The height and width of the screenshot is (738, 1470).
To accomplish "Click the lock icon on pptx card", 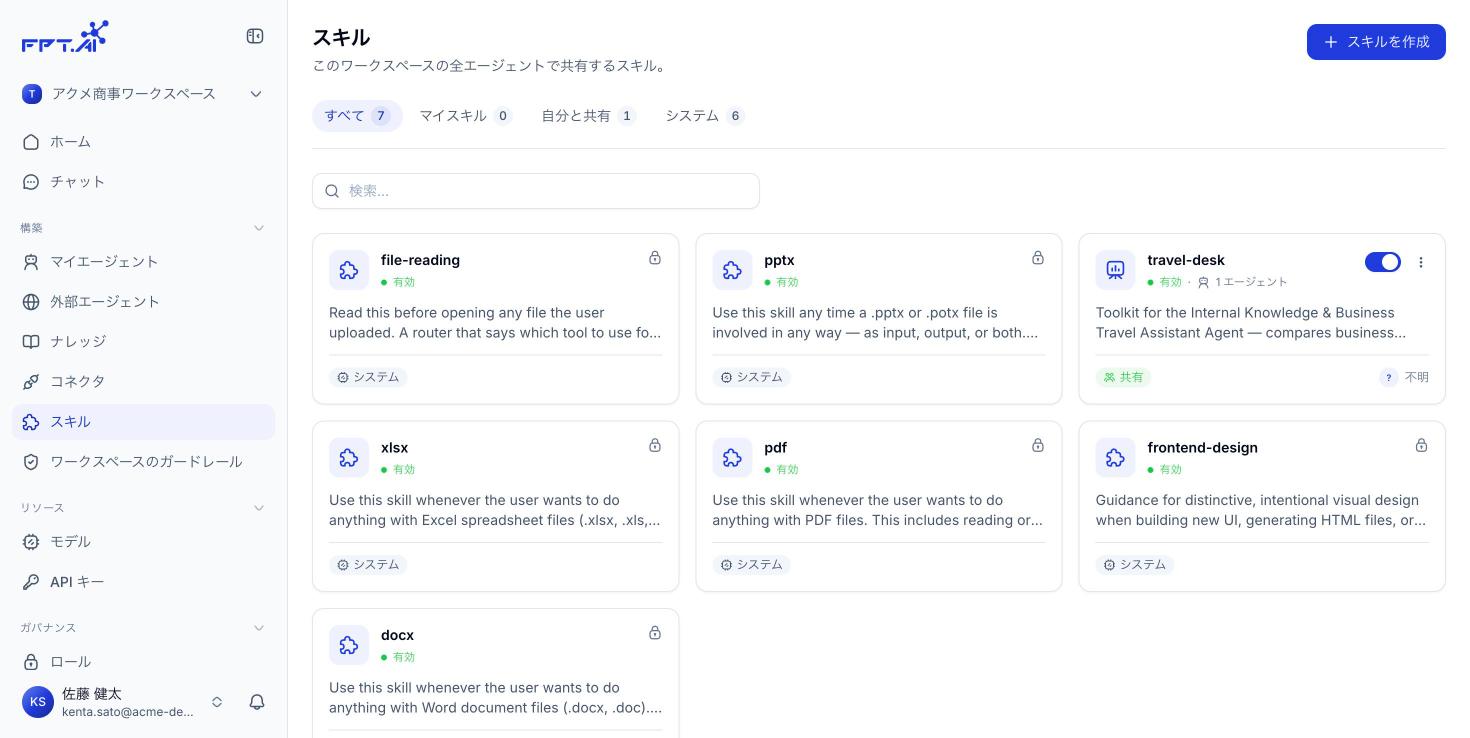I will tap(1038, 258).
